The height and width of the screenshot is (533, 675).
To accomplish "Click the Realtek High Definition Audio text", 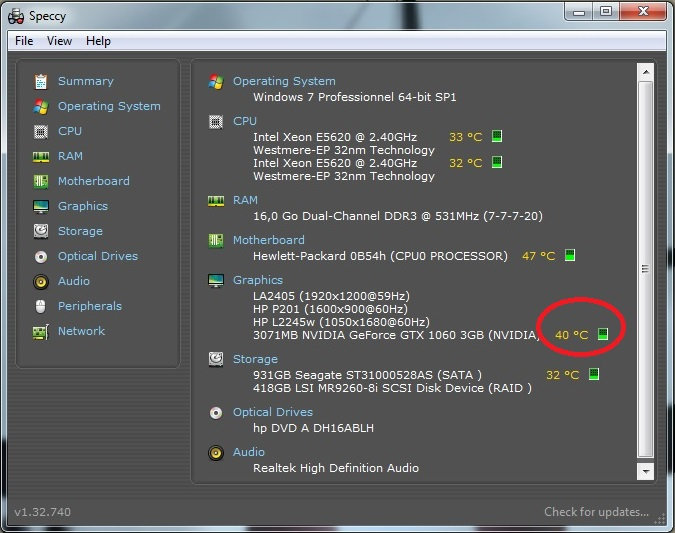I will [336, 468].
